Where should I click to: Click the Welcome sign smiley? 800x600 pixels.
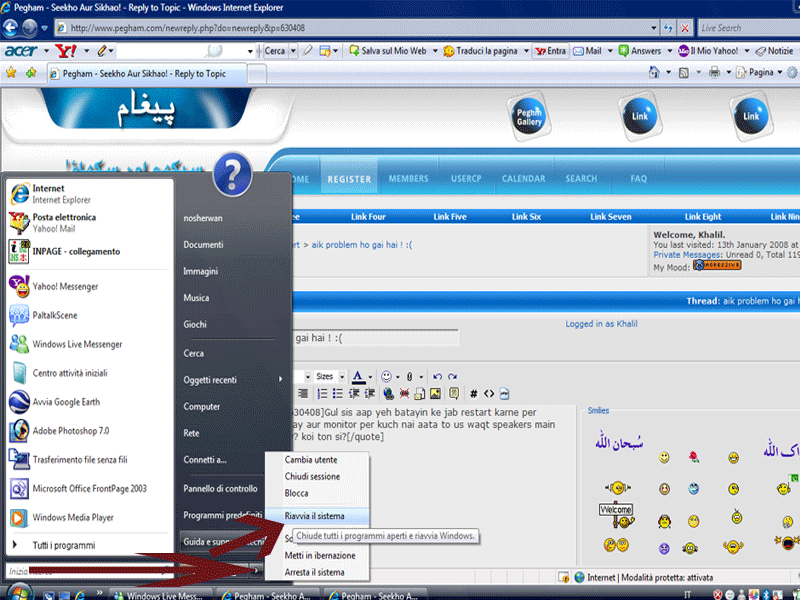(x=616, y=509)
